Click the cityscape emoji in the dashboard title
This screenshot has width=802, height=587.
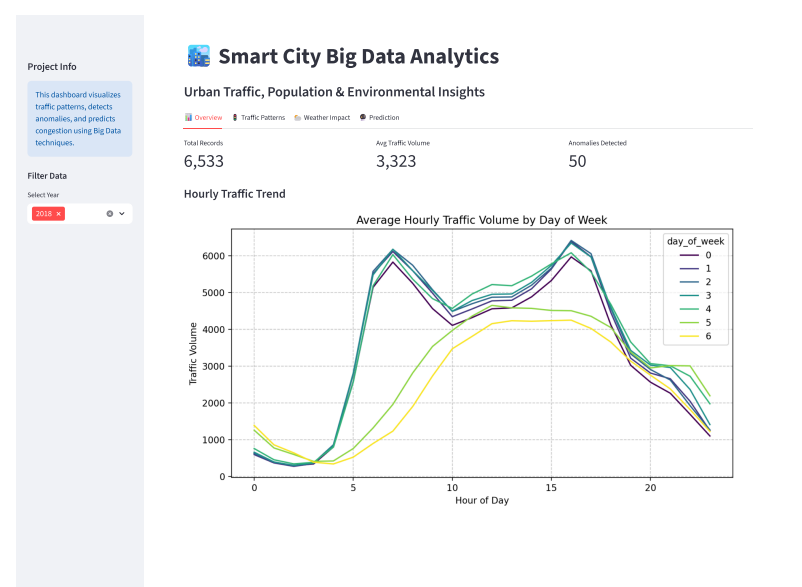[197, 55]
